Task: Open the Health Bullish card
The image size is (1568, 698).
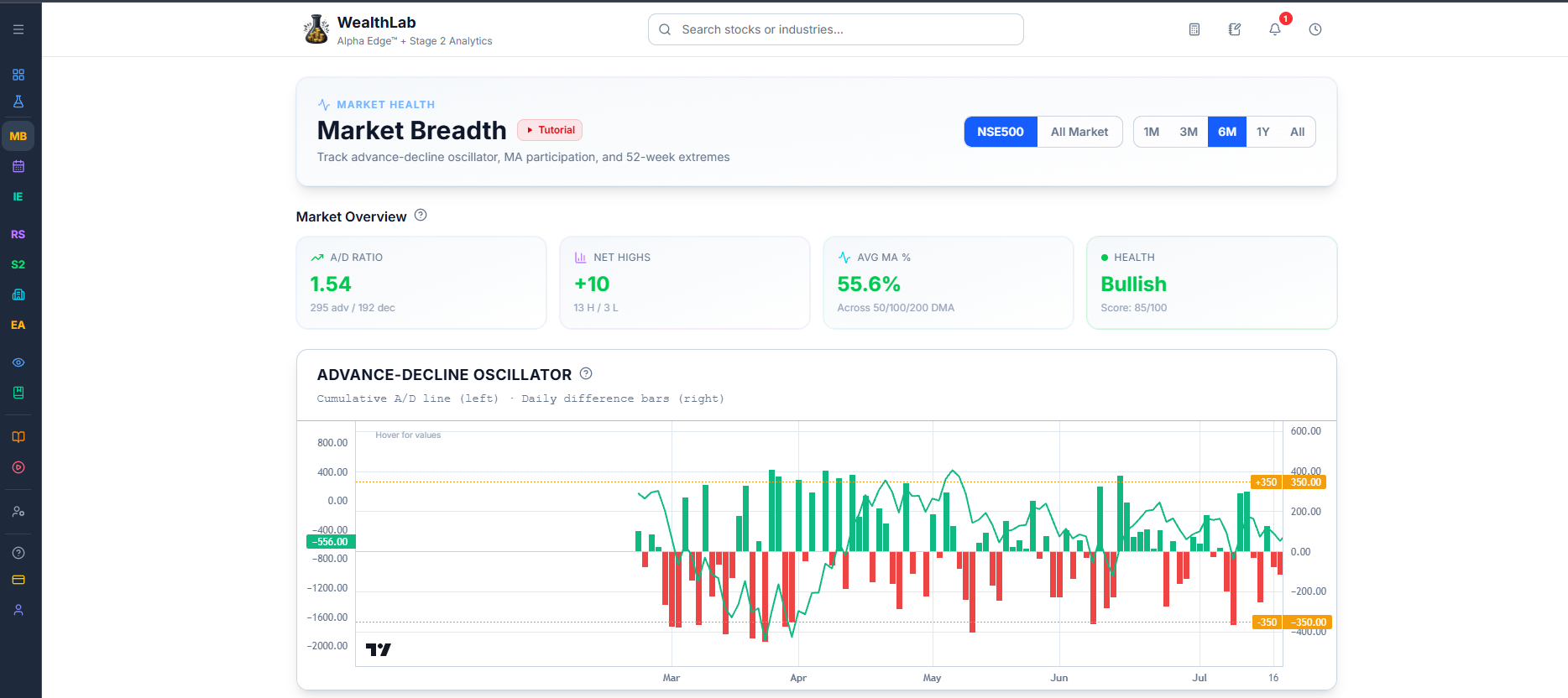Action: click(x=1212, y=283)
